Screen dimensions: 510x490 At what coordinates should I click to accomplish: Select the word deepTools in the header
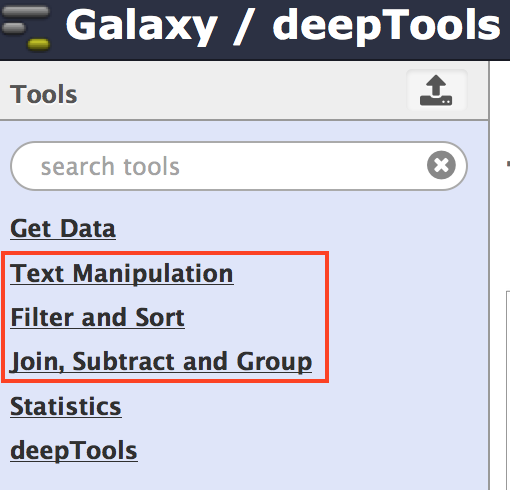(x=386, y=27)
